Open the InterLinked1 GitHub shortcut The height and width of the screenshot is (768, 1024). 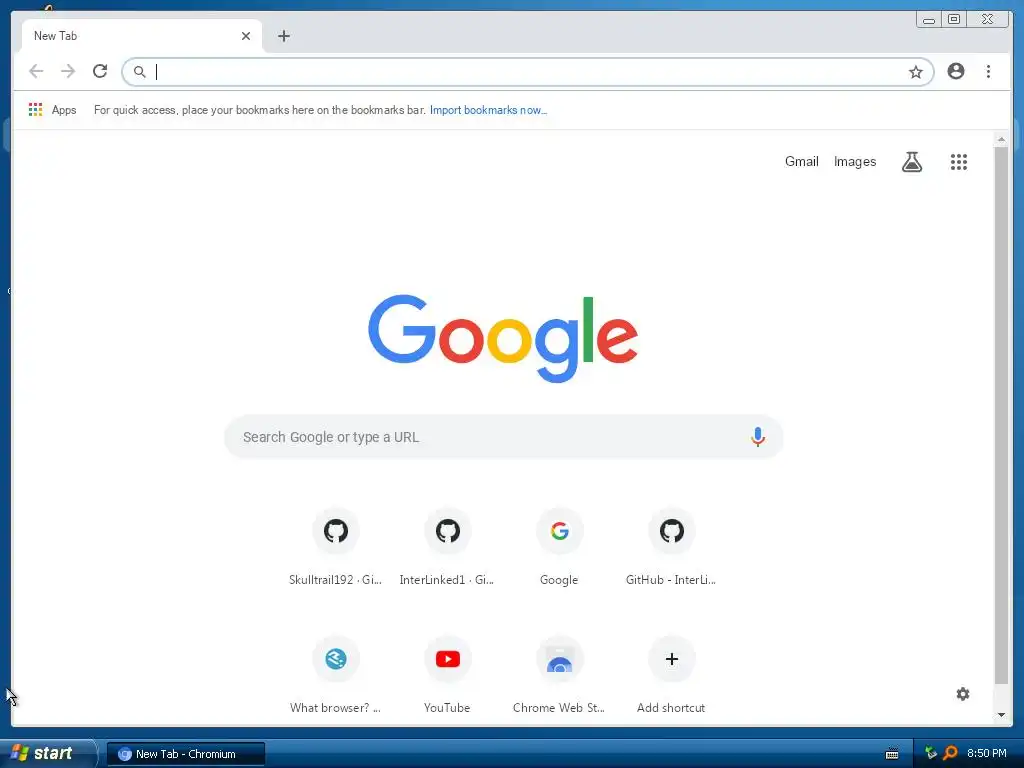447,547
